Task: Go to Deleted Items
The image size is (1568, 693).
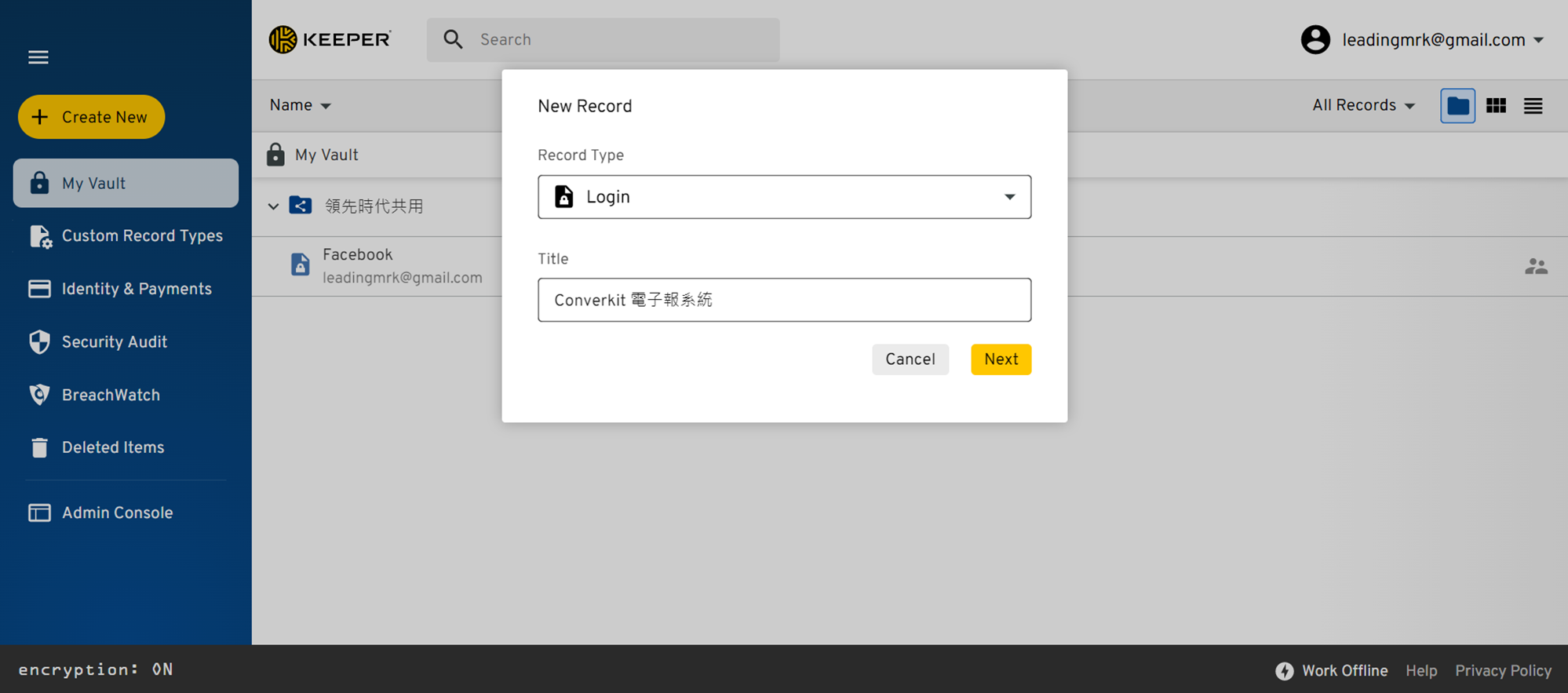Action: [x=113, y=447]
